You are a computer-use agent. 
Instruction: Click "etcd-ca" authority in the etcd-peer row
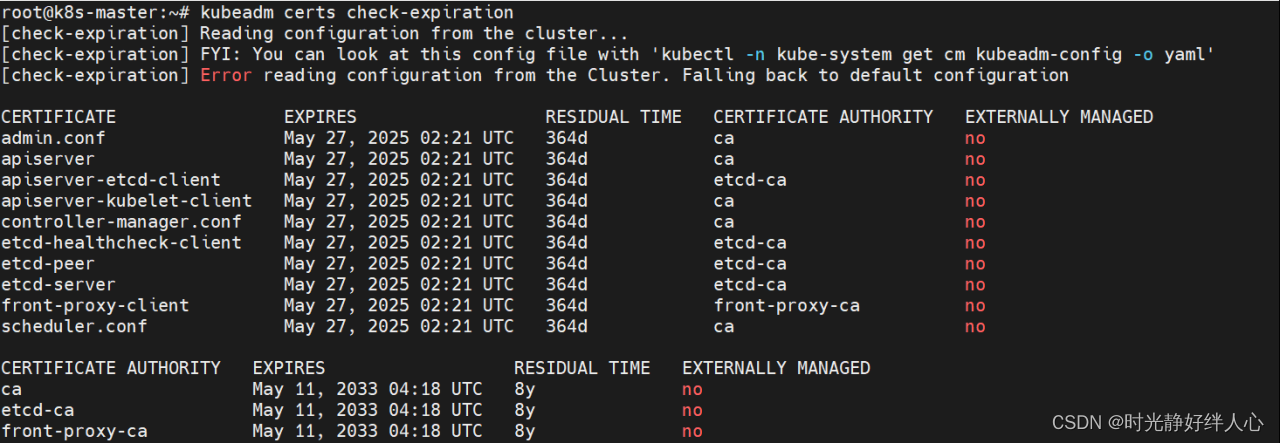click(750, 264)
